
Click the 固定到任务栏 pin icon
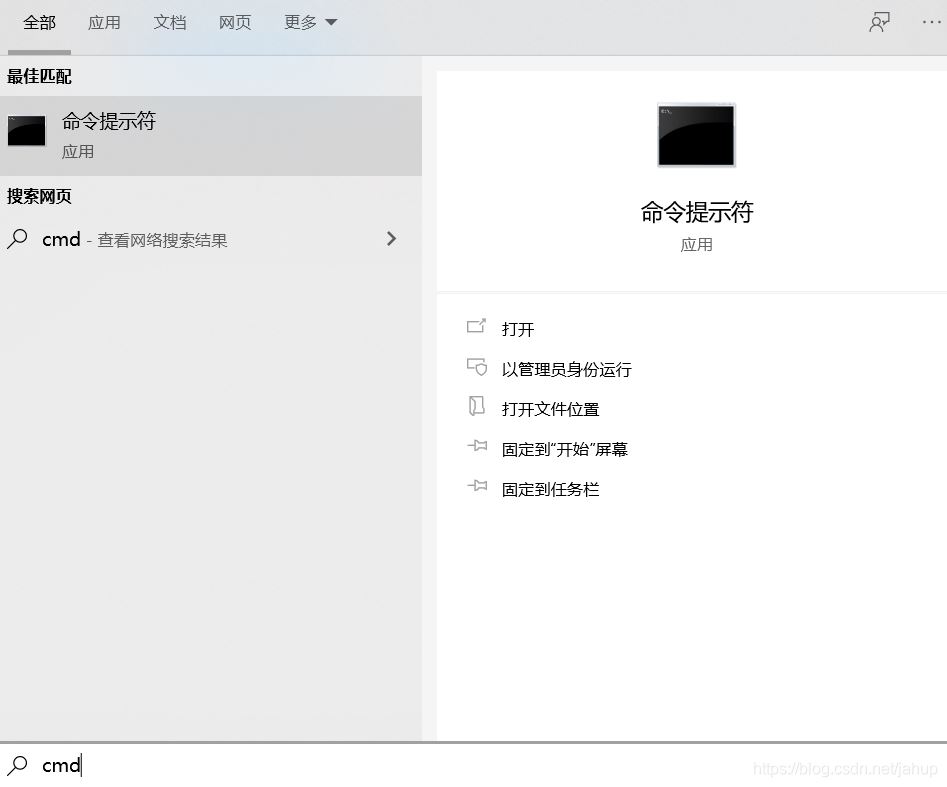pyautogui.click(x=478, y=487)
